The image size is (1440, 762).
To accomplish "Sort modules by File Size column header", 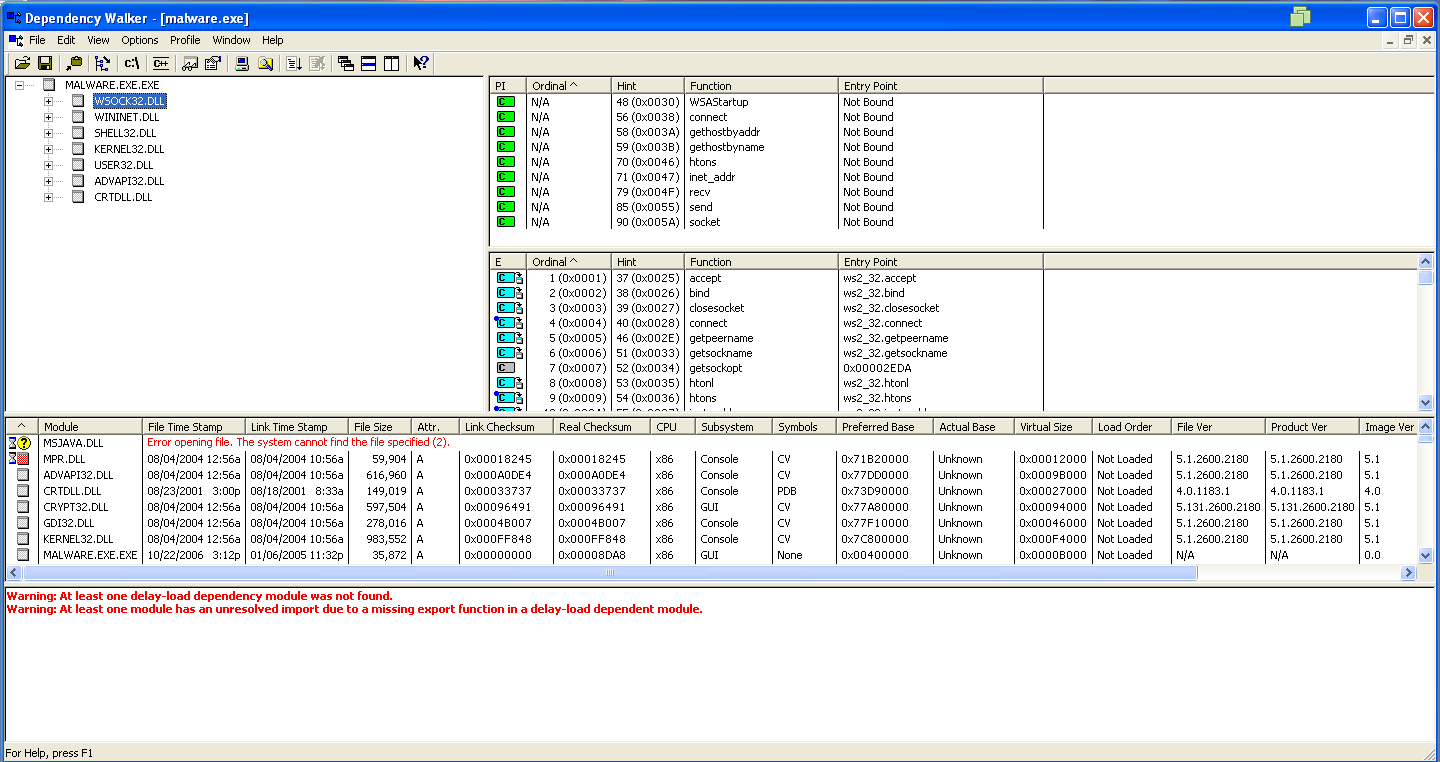I will pos(379,427).
